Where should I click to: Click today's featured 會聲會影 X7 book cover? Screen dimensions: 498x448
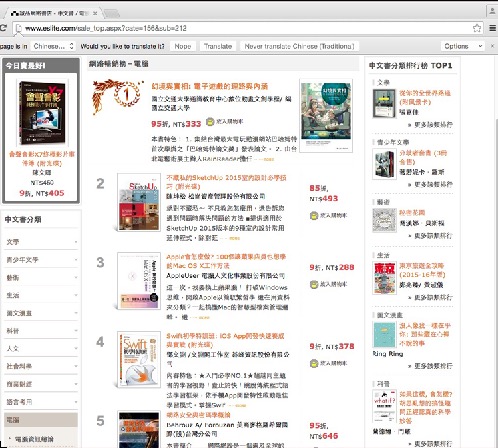point(42,112)
